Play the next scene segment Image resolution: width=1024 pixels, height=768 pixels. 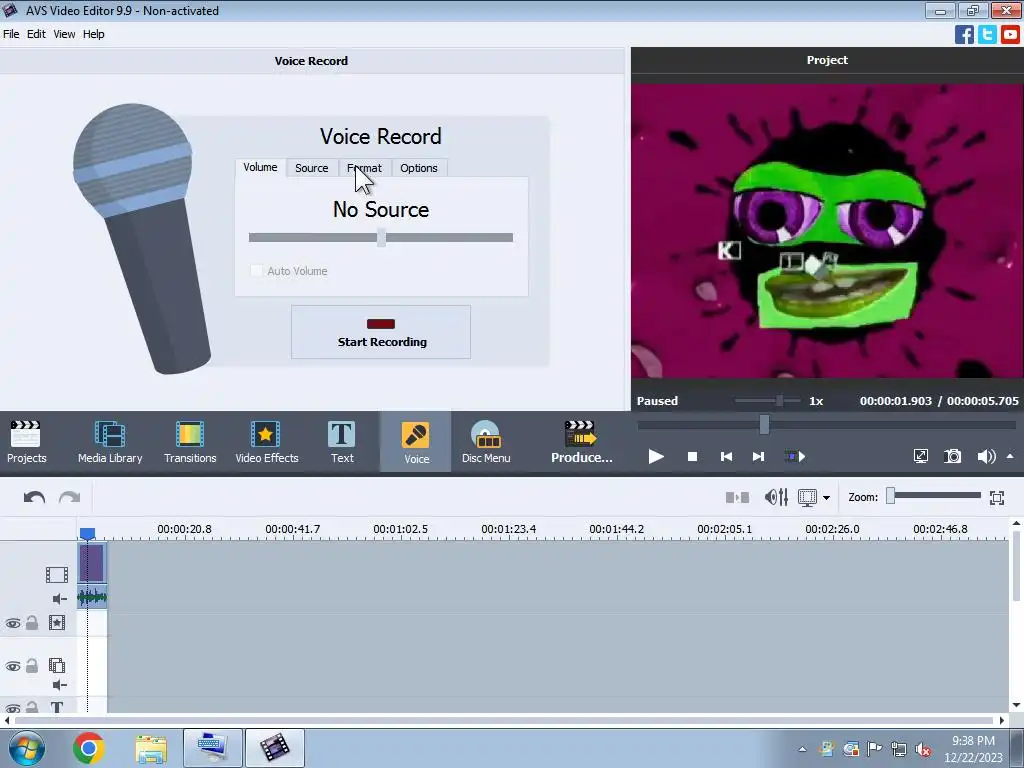795,456
